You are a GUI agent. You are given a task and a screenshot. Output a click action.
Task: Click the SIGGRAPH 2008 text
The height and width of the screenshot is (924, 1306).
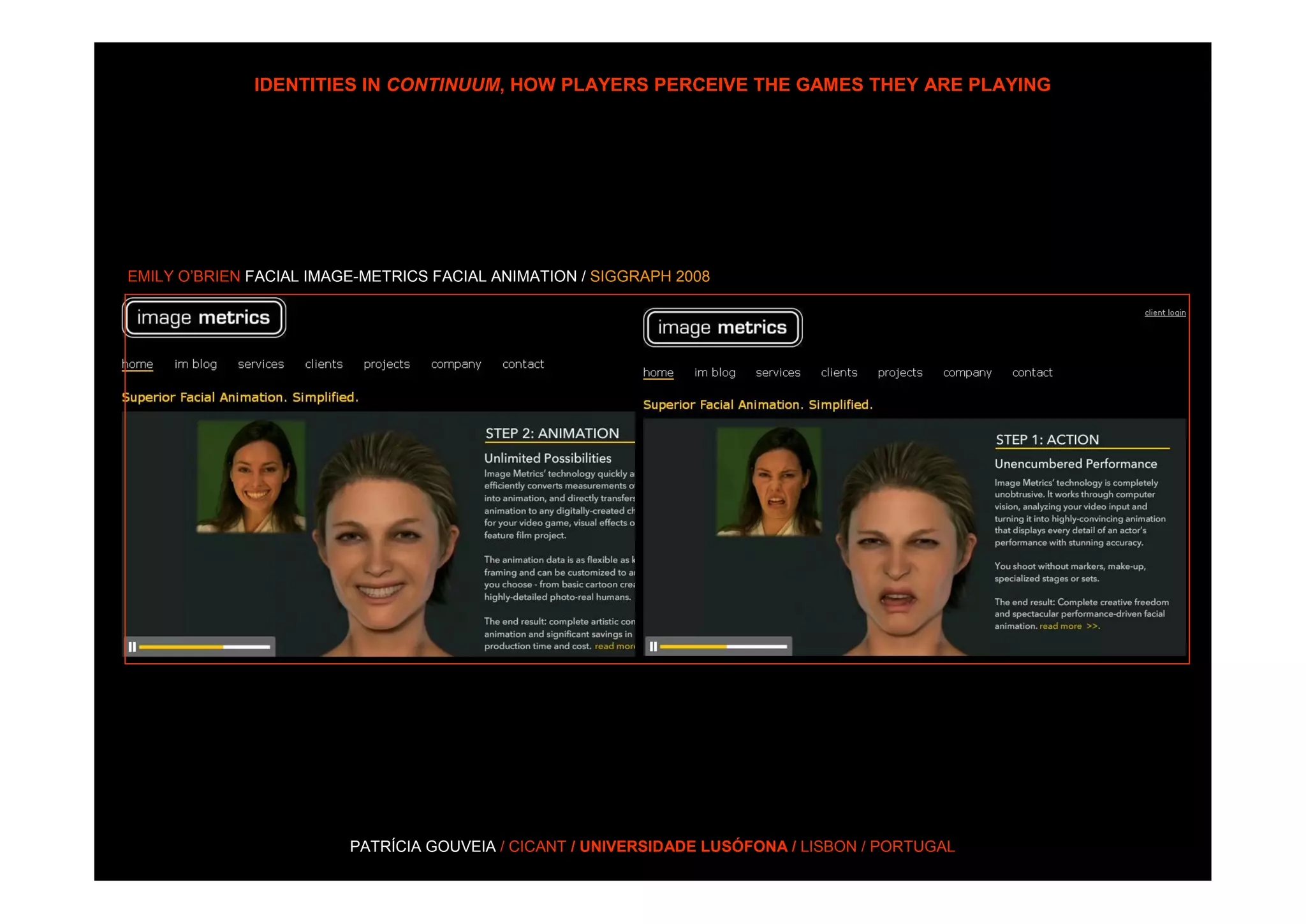[650, 277]
